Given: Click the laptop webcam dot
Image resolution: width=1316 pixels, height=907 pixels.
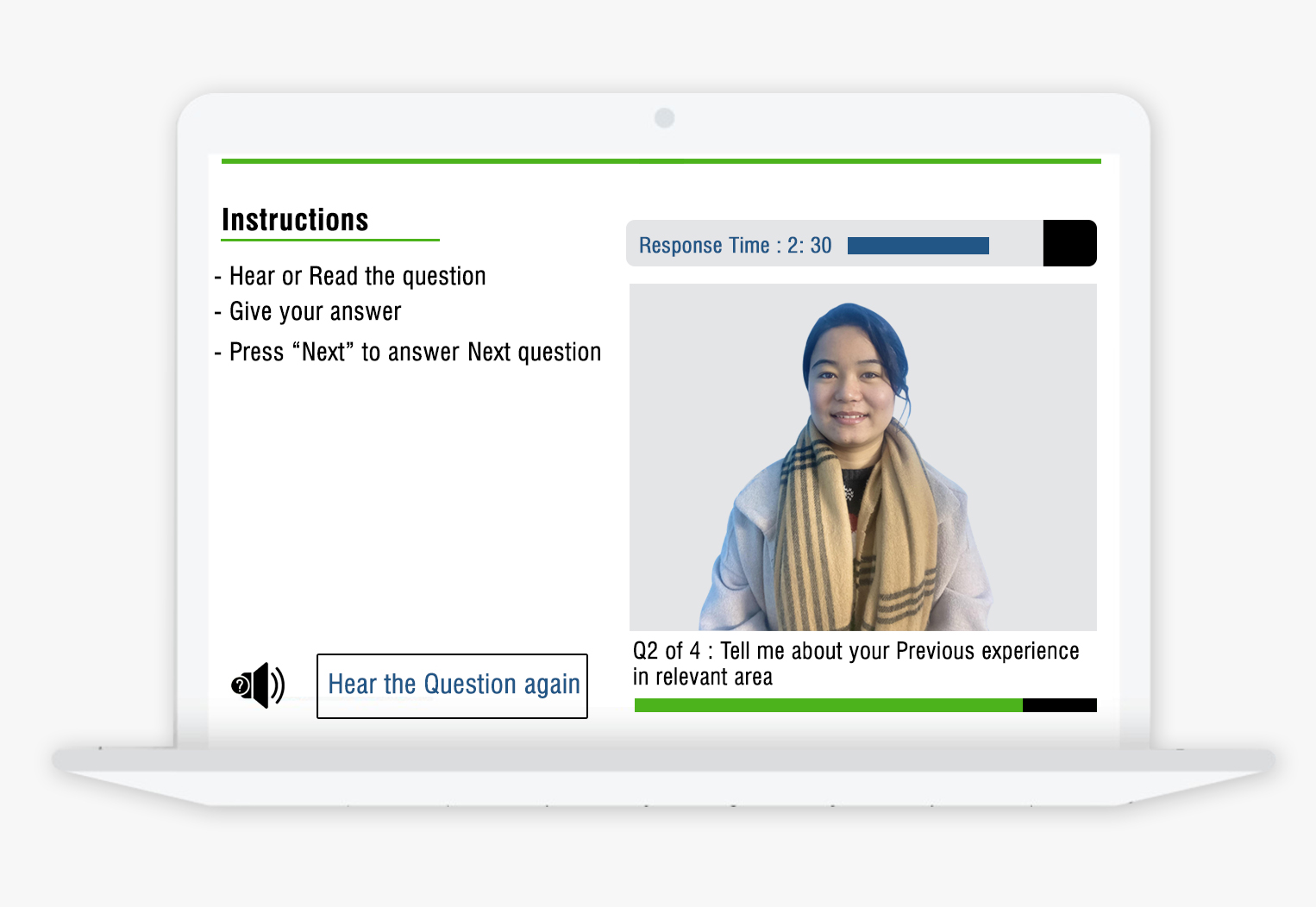Looking at the screenshot, I should click(x=664, y=118).
